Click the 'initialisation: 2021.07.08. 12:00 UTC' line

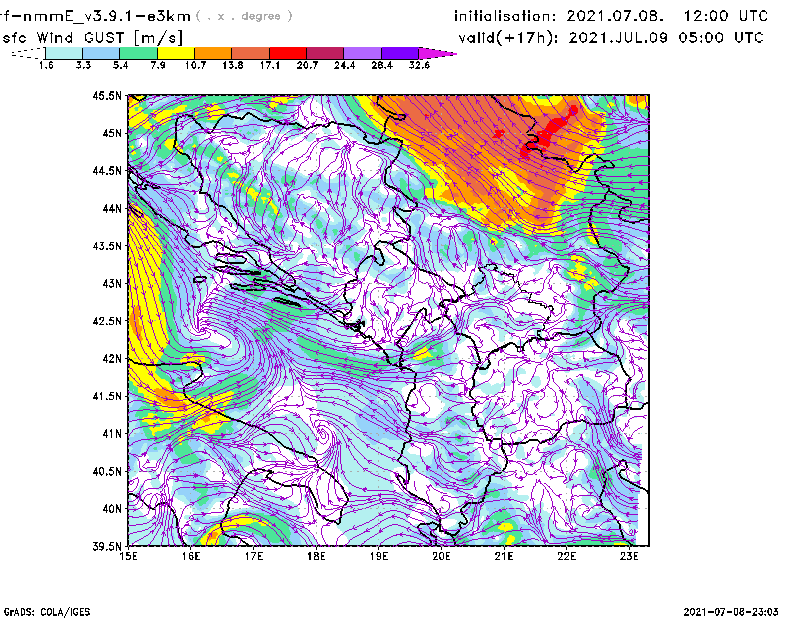tap(611, 16)
